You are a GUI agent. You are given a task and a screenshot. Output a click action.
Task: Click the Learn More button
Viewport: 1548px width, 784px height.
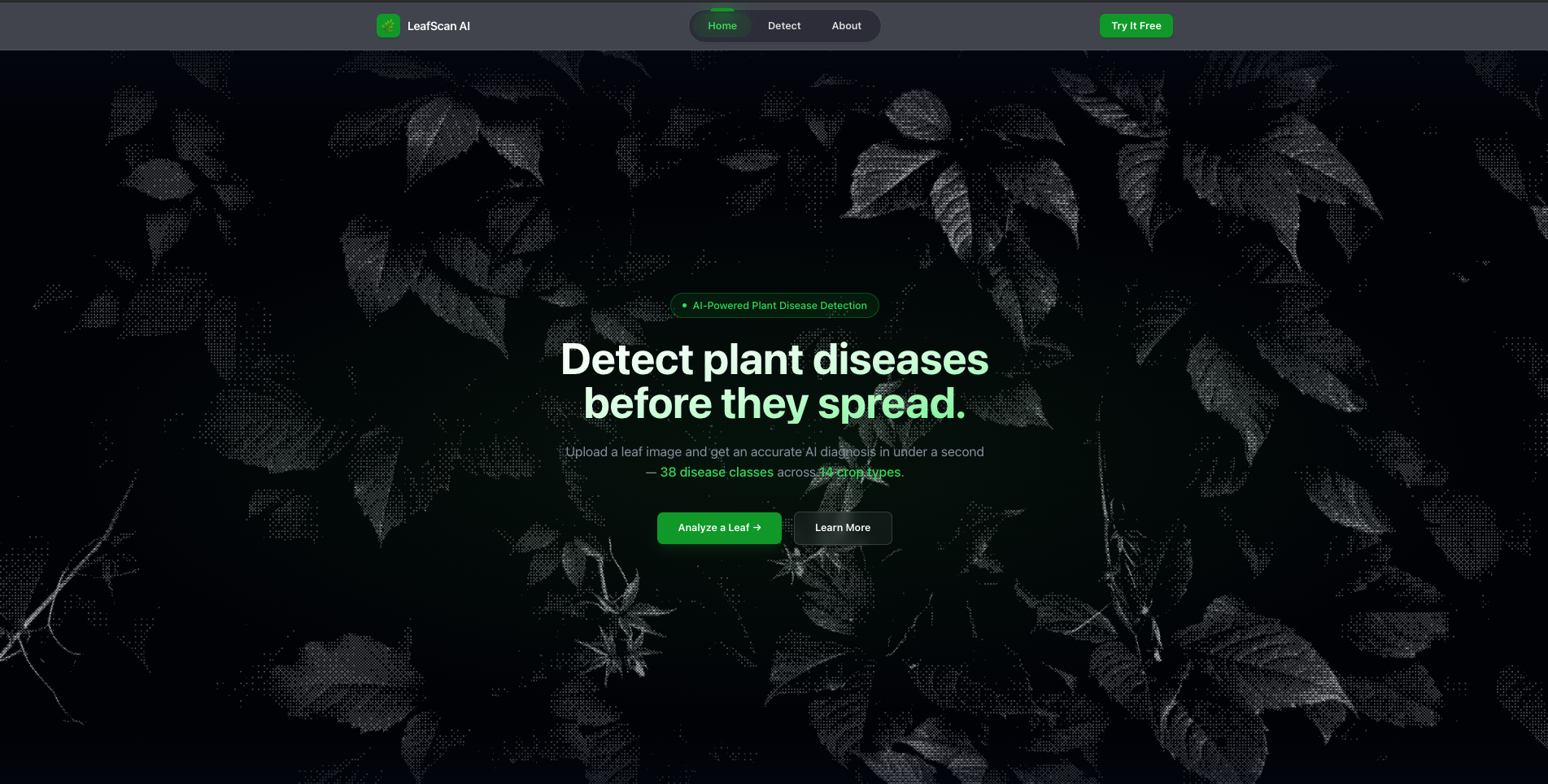[843, 528]
